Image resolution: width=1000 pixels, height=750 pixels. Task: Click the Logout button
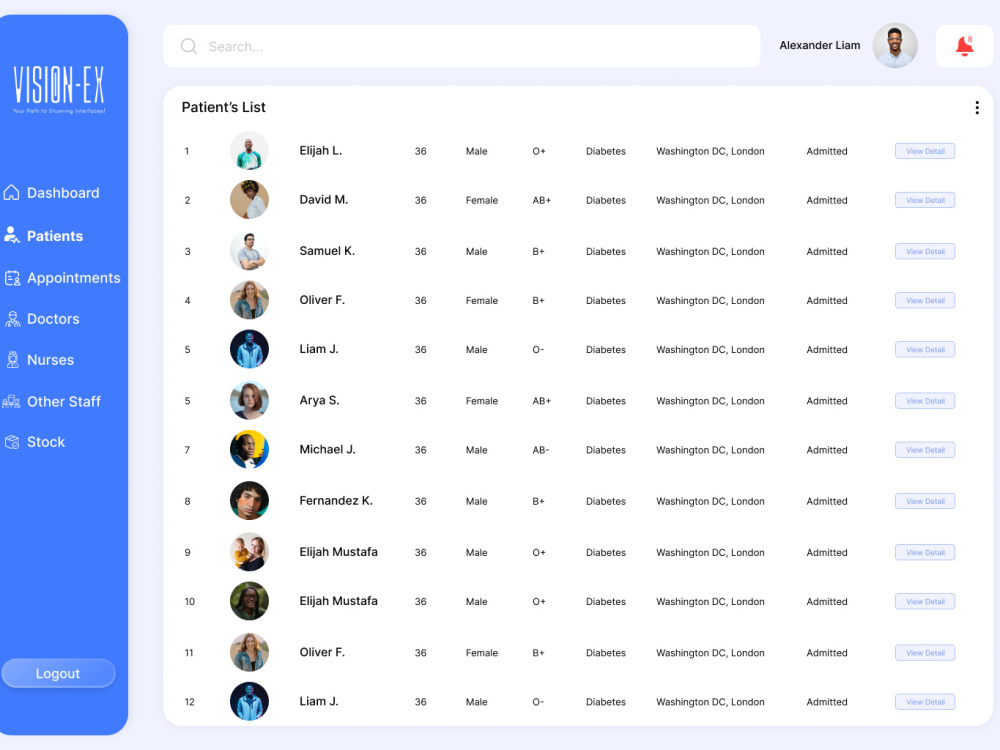click(x=58, y=673)
